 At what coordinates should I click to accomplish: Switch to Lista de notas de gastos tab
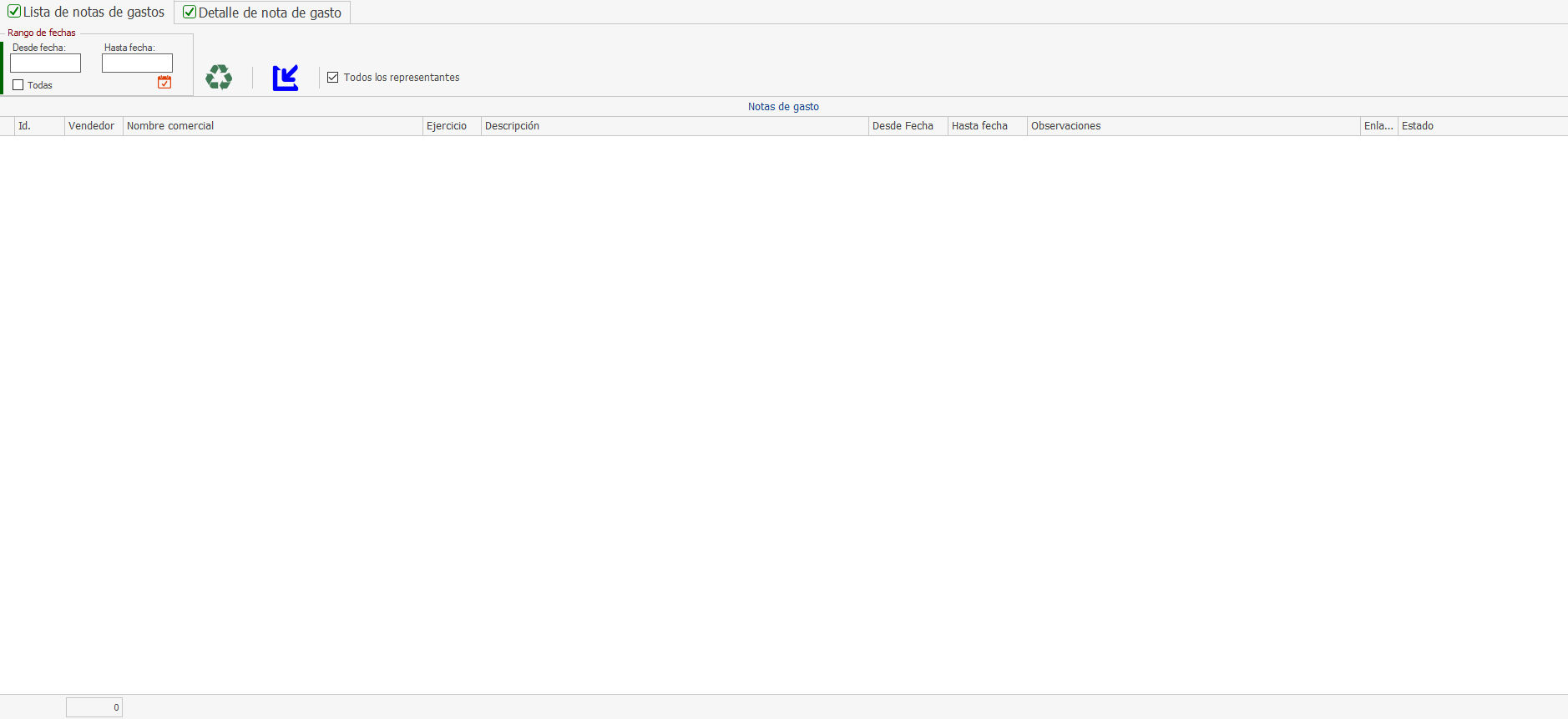(87, 13)
